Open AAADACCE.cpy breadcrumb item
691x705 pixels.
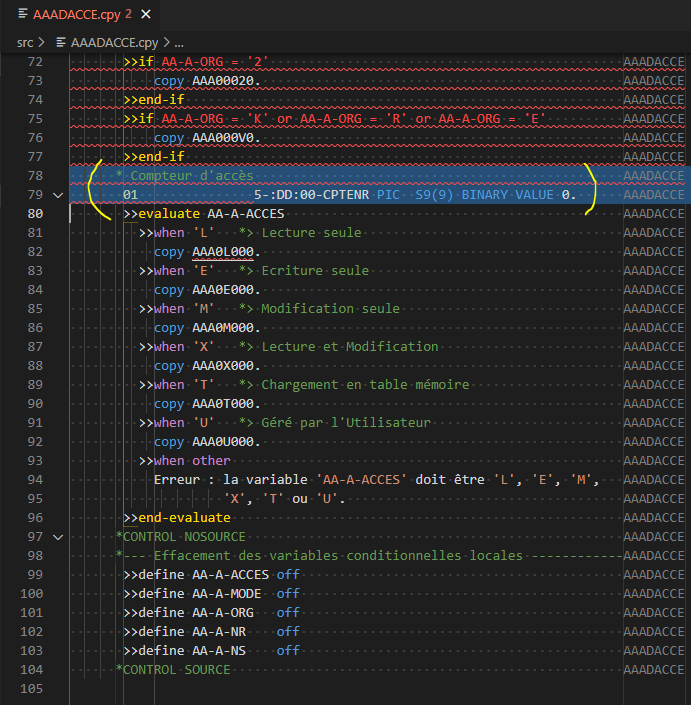[114, 43]
